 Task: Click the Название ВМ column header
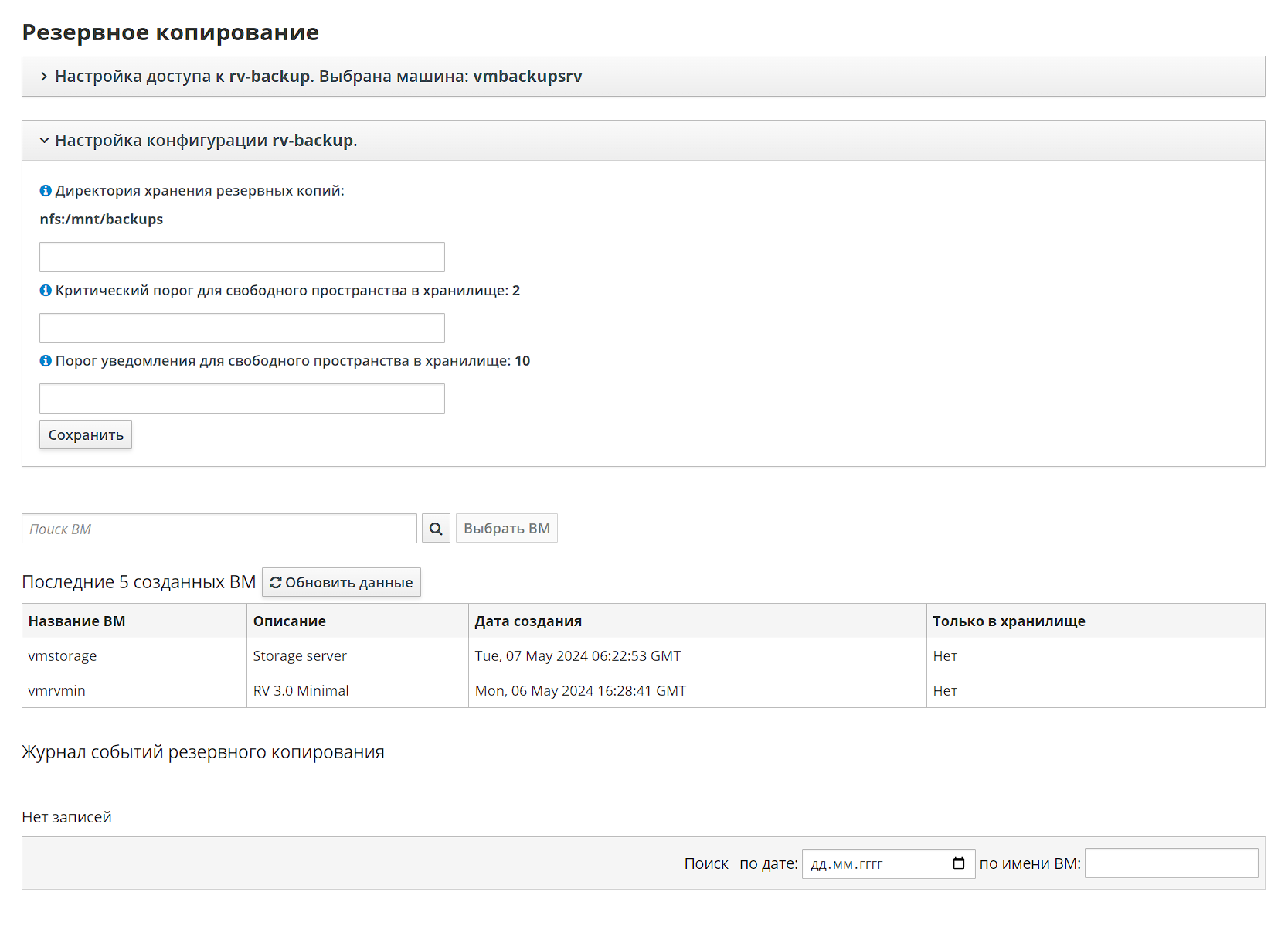[77, 621]
